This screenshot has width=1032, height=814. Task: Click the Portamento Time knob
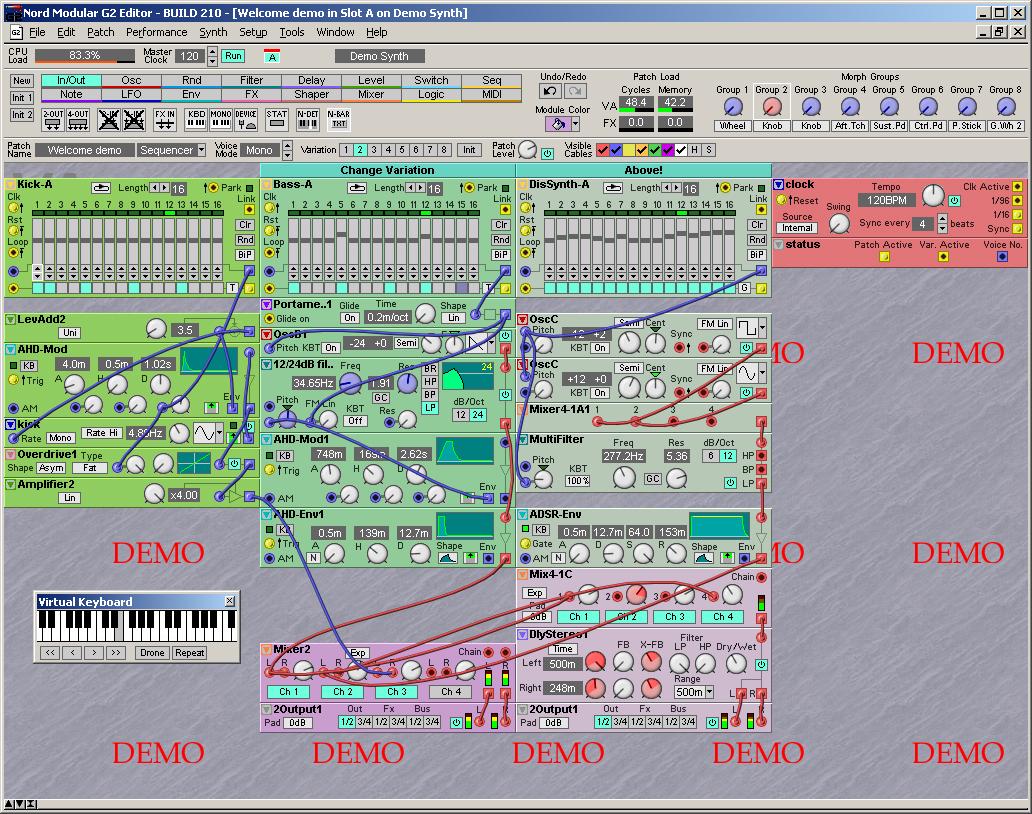click(x=425, y=314)
